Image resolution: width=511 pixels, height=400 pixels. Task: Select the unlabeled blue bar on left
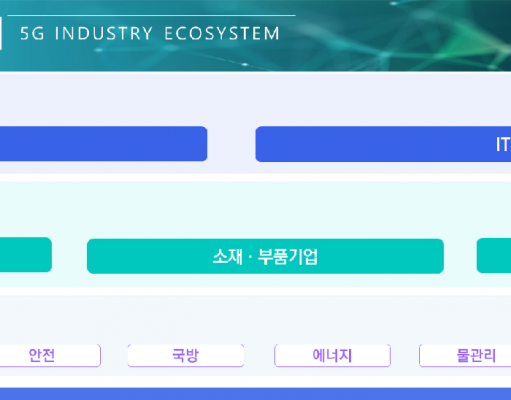tap(103, 144)
